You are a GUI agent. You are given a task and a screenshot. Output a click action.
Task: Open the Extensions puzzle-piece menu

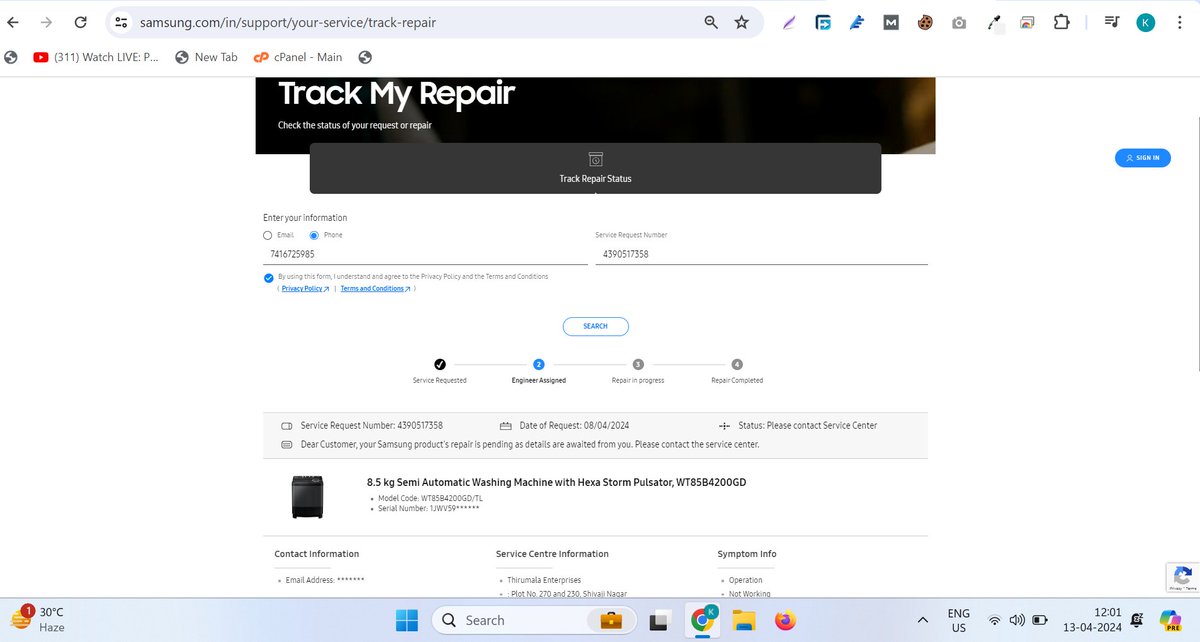(x=1062, y=22)
